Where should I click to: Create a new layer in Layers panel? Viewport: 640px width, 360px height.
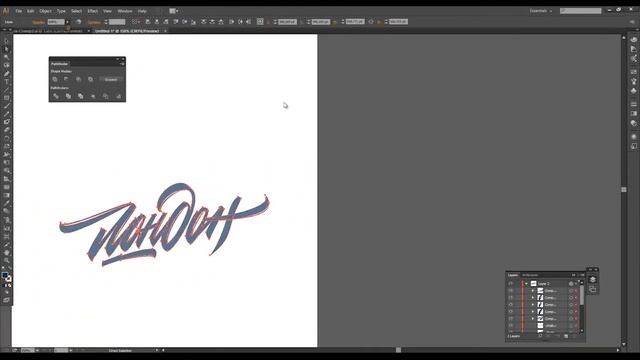[x=566, y=336]
